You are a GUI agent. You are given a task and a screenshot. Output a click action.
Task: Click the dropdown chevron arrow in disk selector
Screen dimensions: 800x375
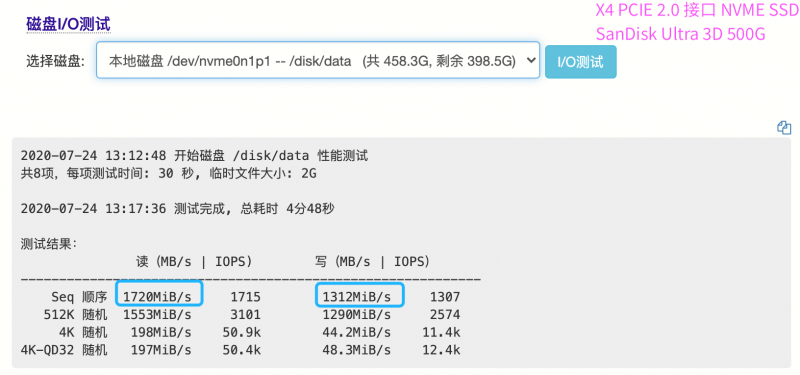(531, 60)
